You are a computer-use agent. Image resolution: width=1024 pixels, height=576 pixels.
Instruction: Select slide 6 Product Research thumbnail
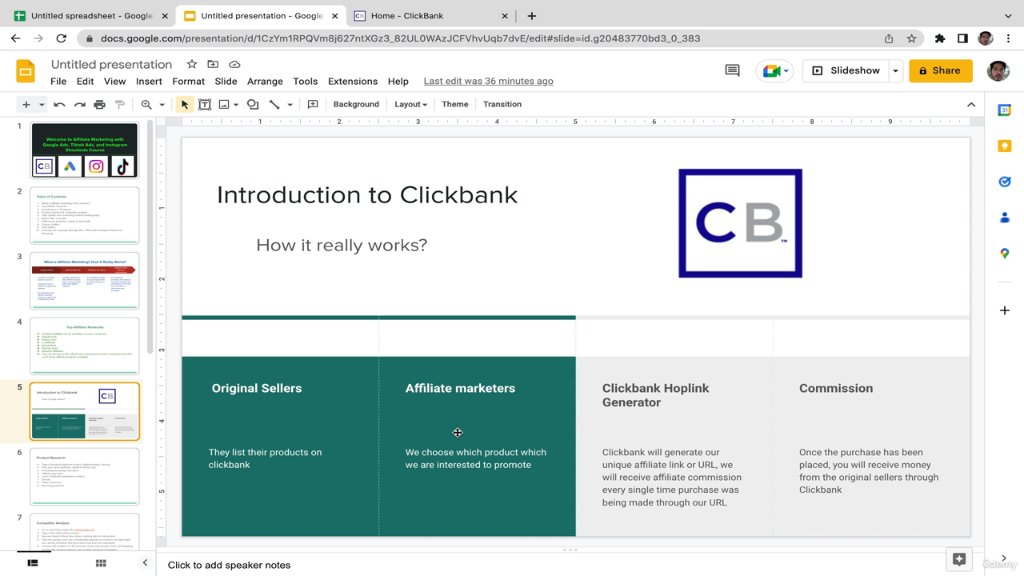[x=84, y=477]
